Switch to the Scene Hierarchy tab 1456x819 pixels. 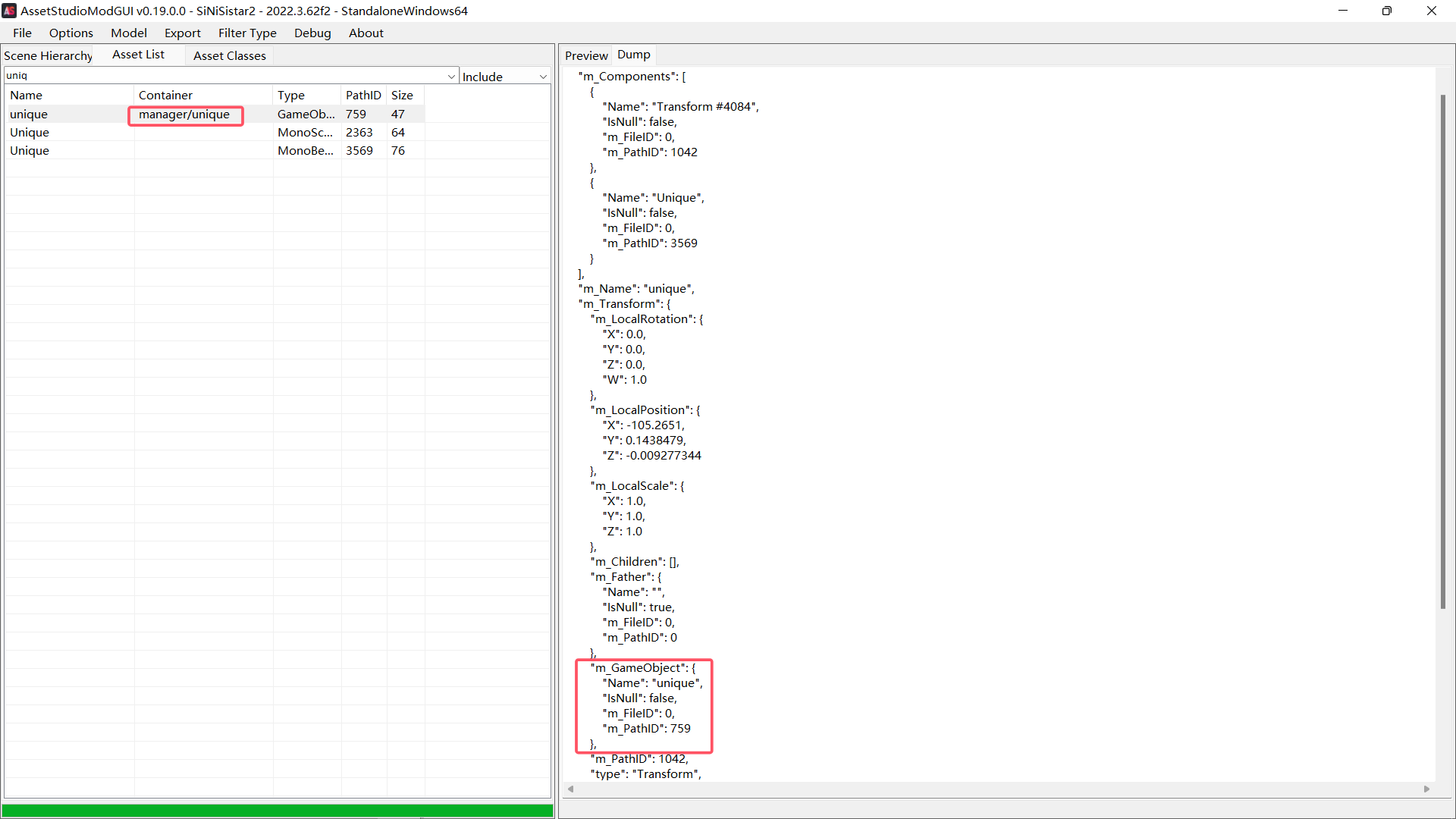tap(48, 55)
